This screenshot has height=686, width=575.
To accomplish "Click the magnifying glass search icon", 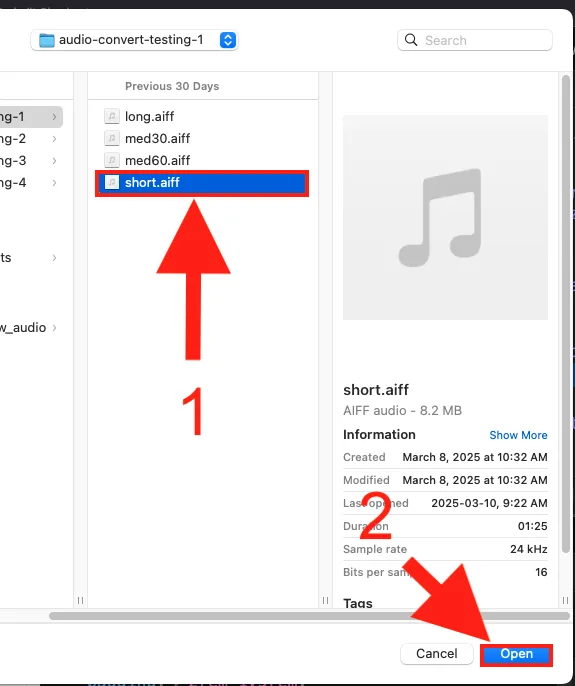I will coord(411,40).
